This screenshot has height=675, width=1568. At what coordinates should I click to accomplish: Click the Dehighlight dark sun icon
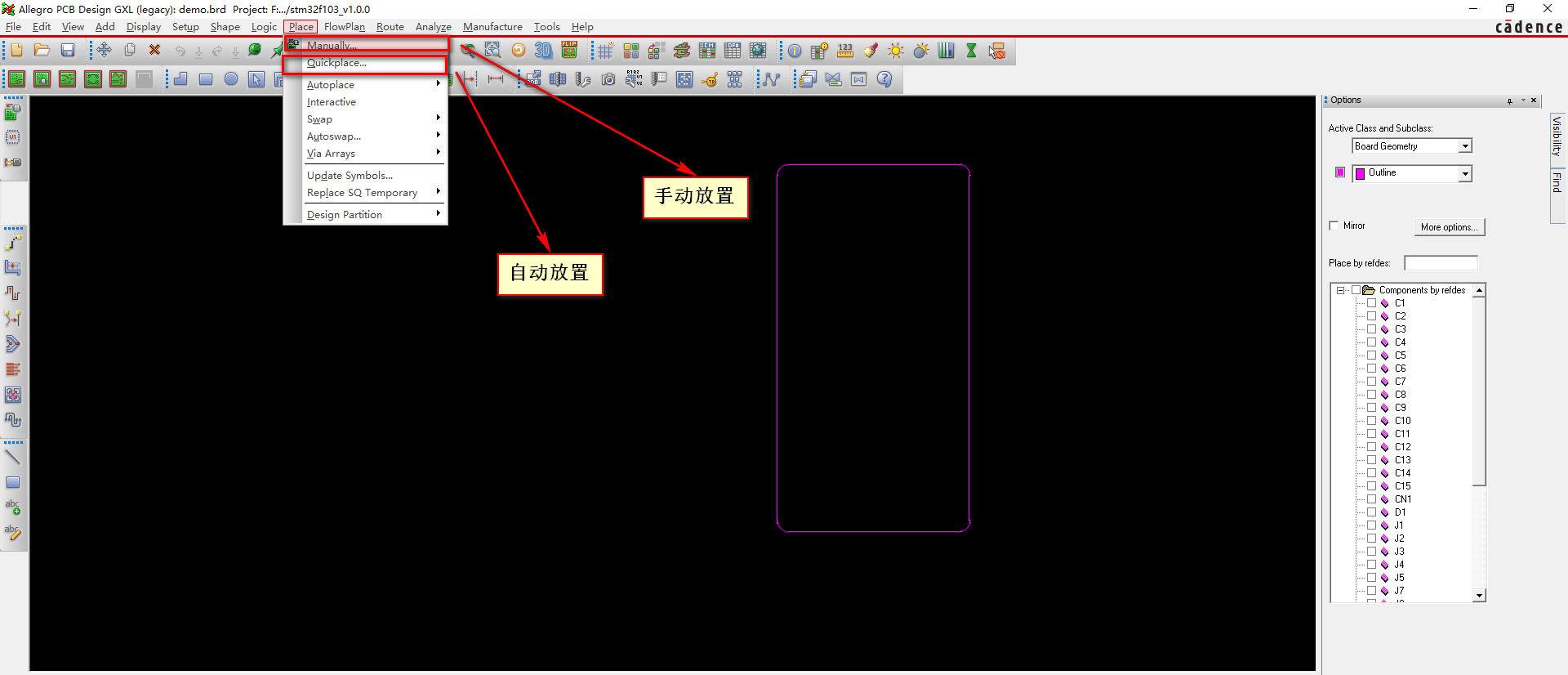(x=921, y=51)
